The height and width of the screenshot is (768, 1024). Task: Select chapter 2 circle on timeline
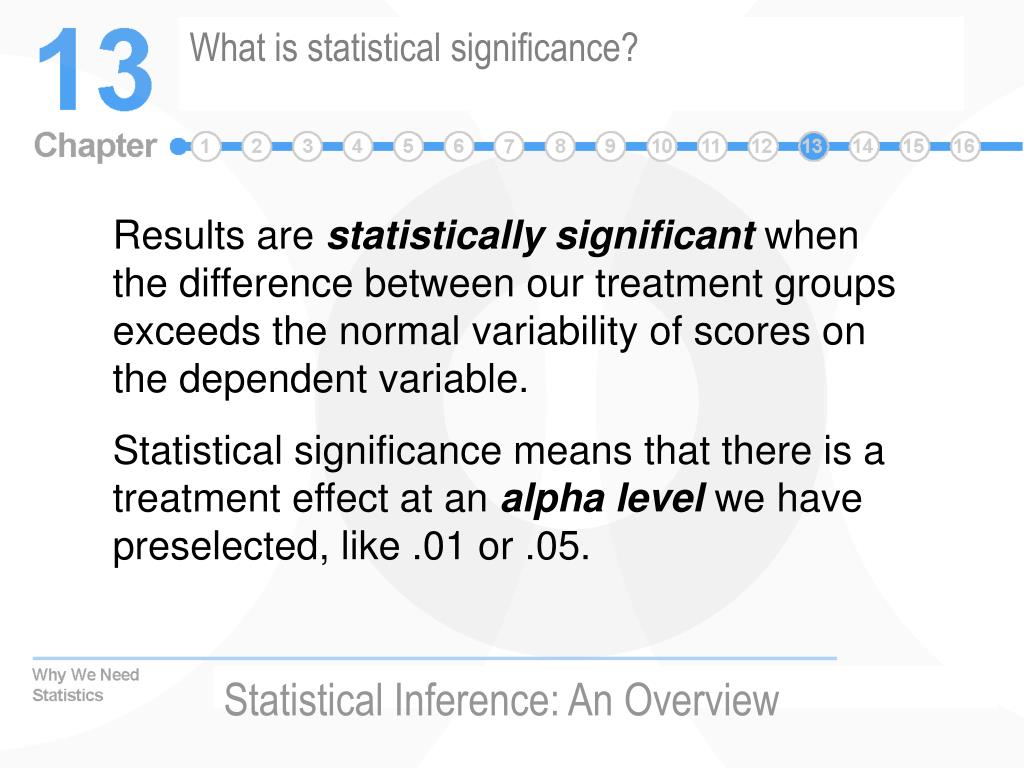point(257,146)
